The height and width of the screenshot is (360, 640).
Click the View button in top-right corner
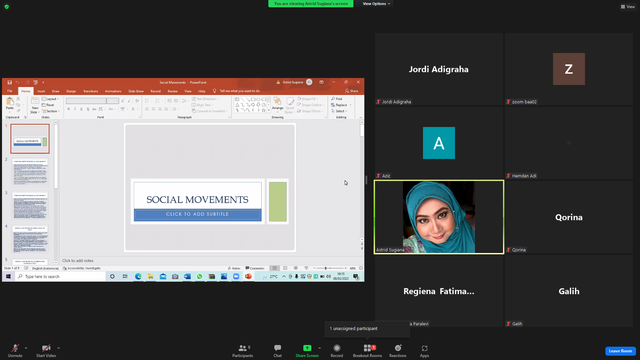click(628, 7)
